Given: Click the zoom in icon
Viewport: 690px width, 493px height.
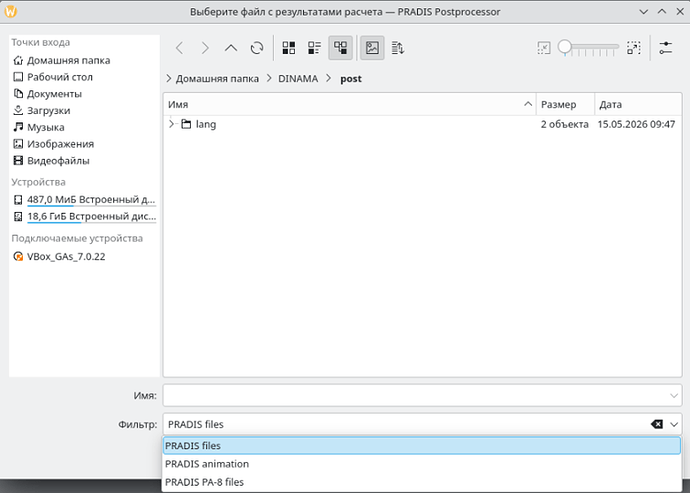Looking at the screenshot, I should pyautogui.click(x=634, y=48).
